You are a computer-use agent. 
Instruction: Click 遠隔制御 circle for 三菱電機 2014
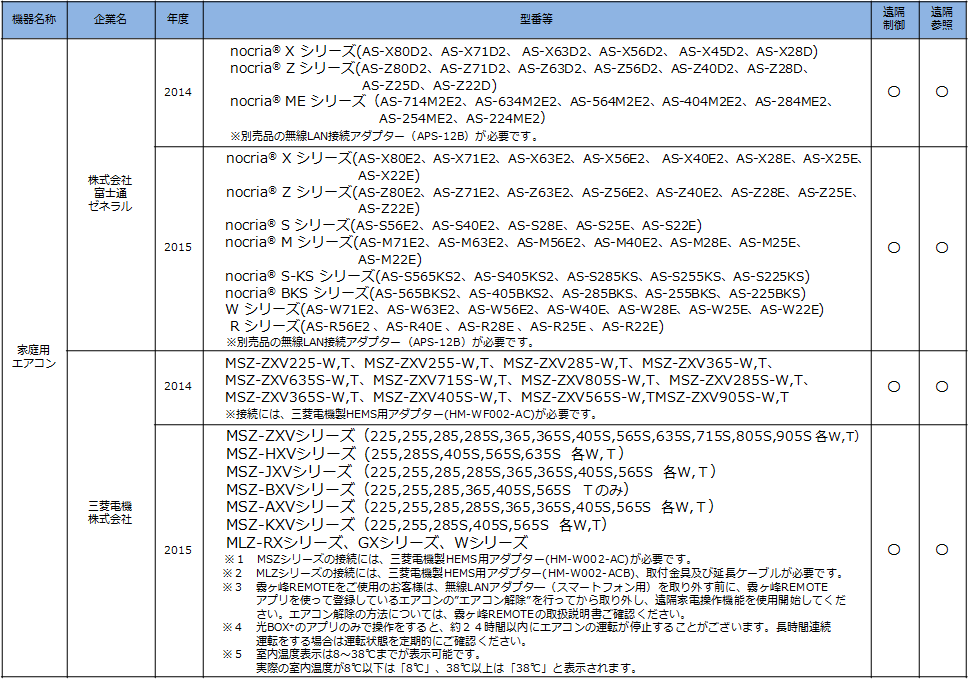(894, 386)
